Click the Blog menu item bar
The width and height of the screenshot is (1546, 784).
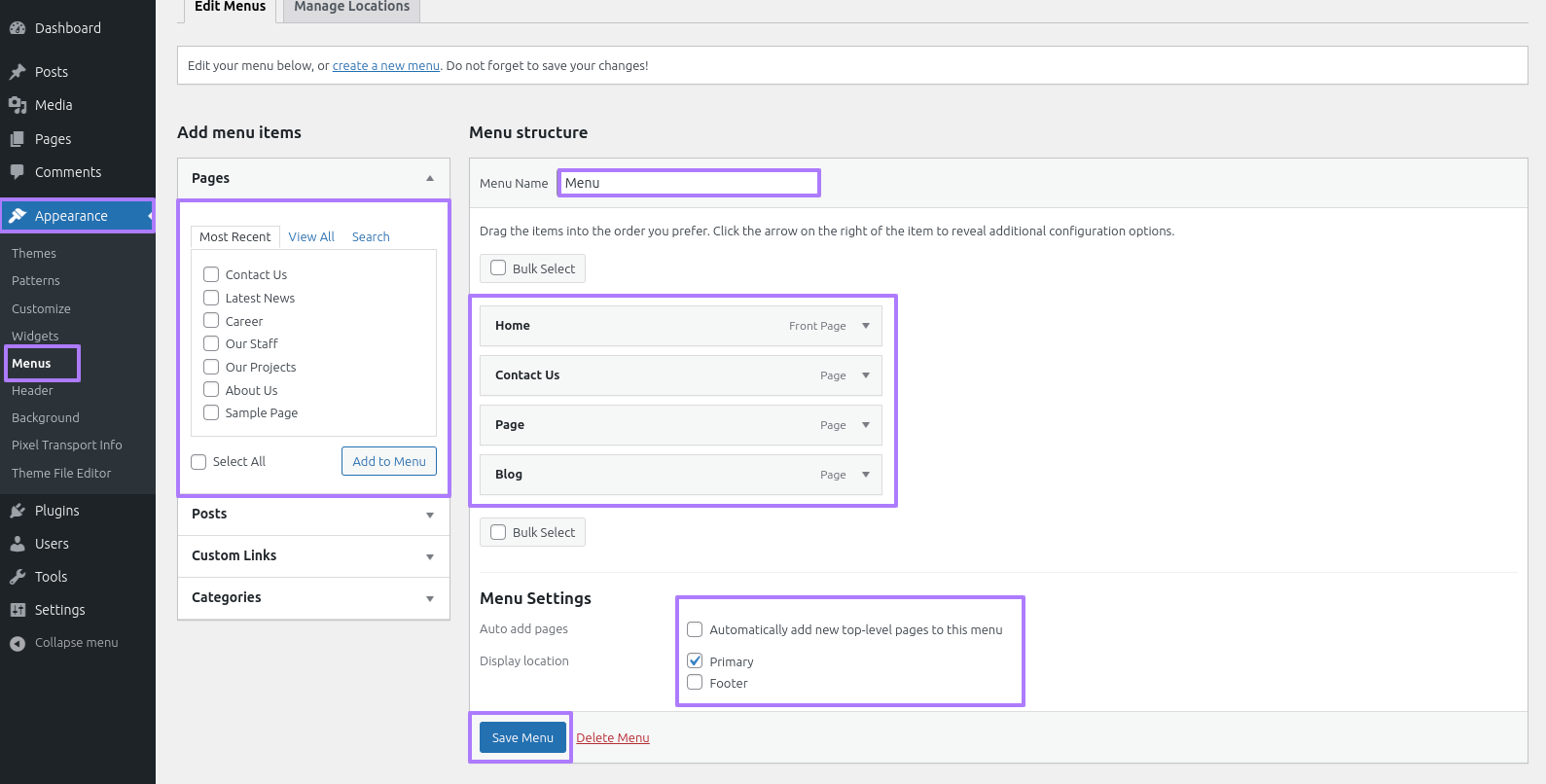pyautogui.click(x=681, y=475)
